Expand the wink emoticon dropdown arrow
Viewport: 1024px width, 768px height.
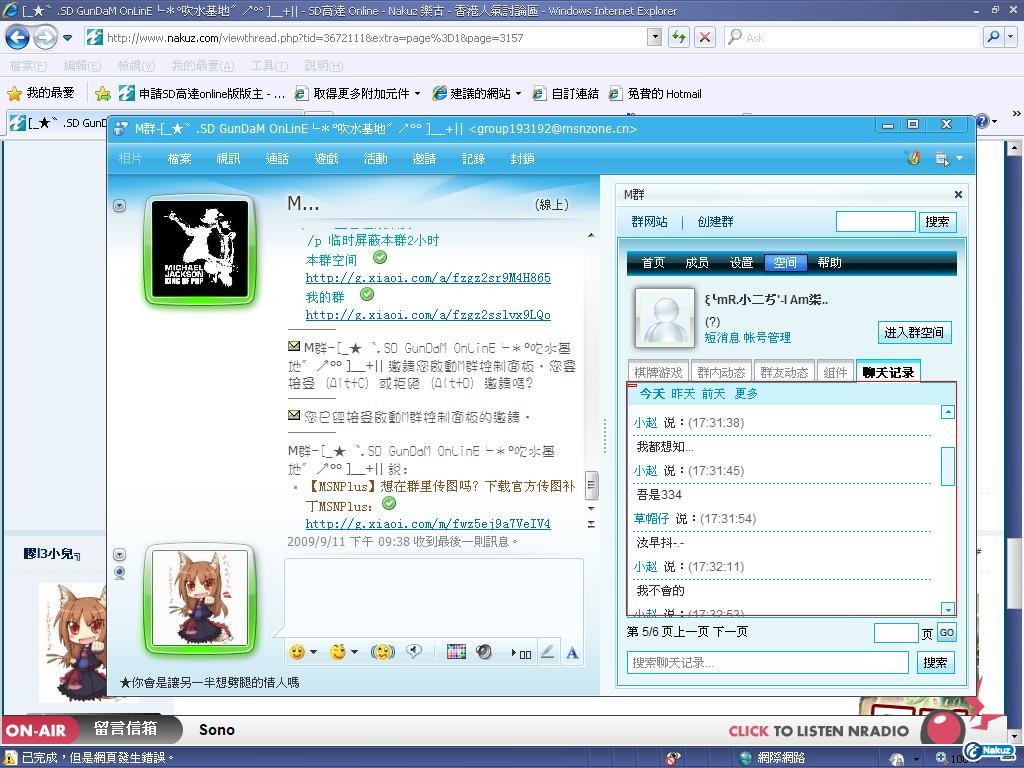click(355, 652)
